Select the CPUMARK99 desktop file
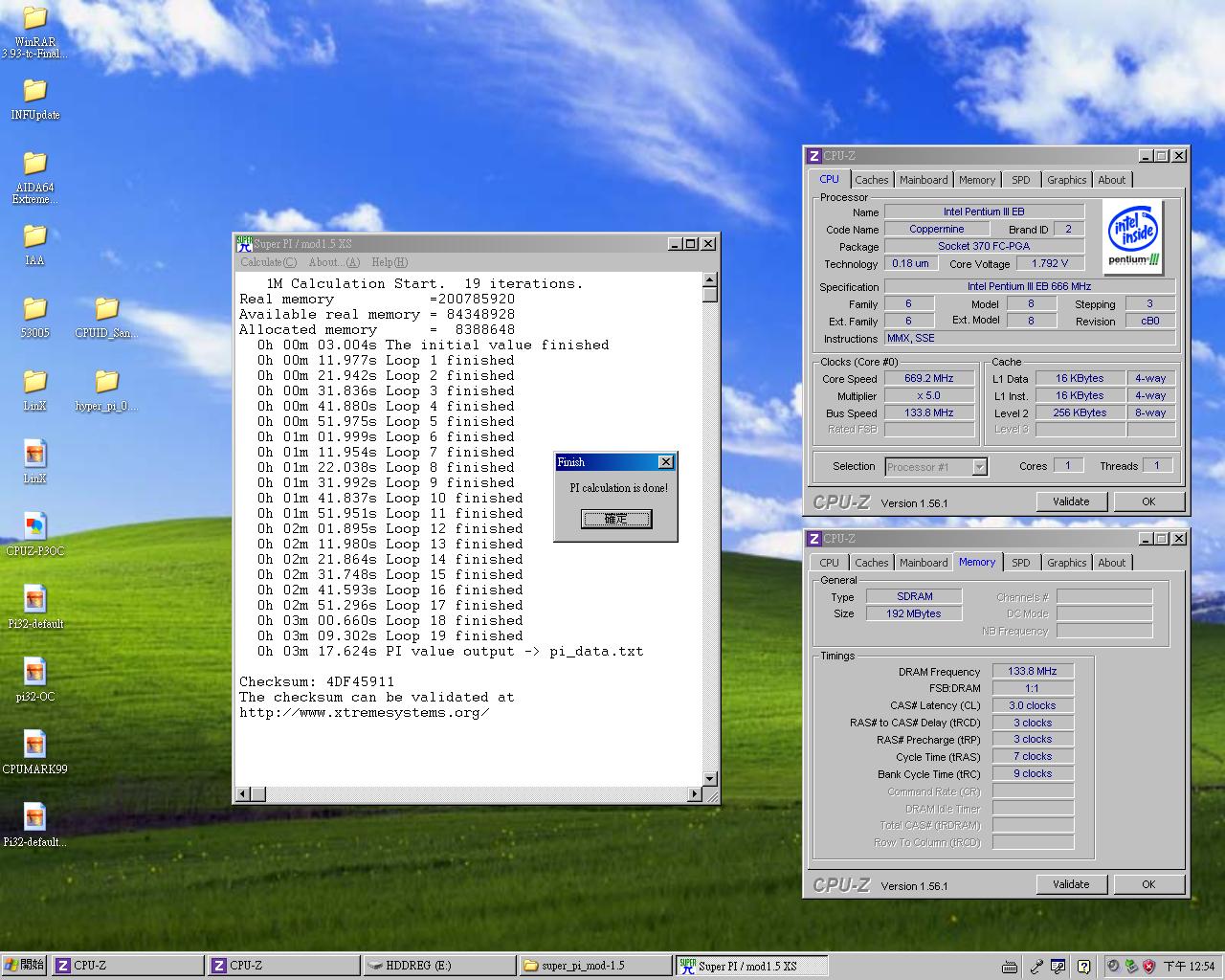 point(34,745)
